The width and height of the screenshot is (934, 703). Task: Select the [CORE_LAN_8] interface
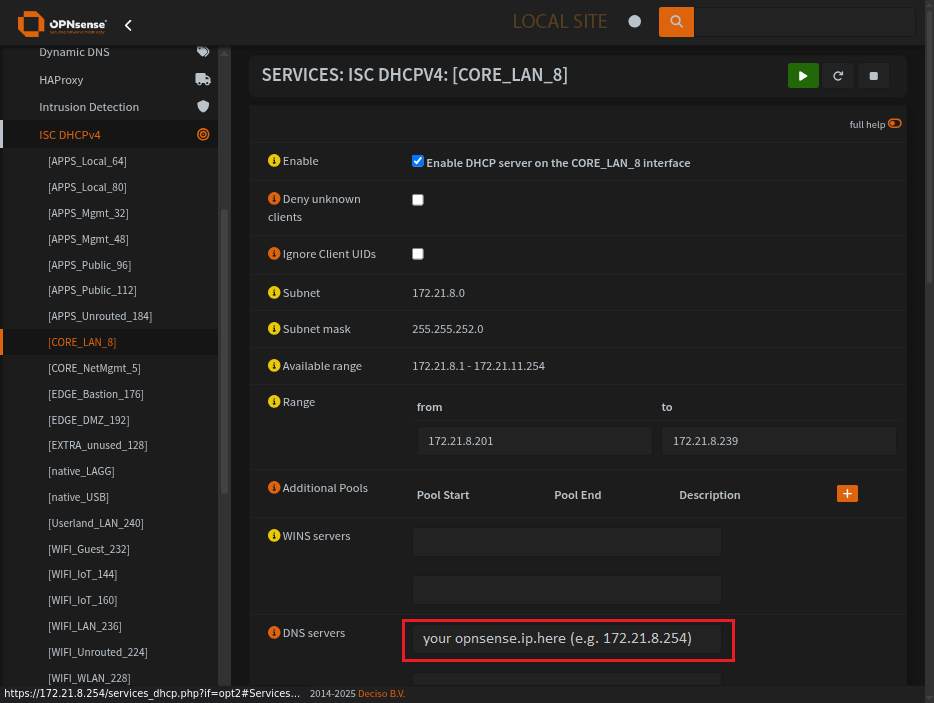[x=82, y=343]
